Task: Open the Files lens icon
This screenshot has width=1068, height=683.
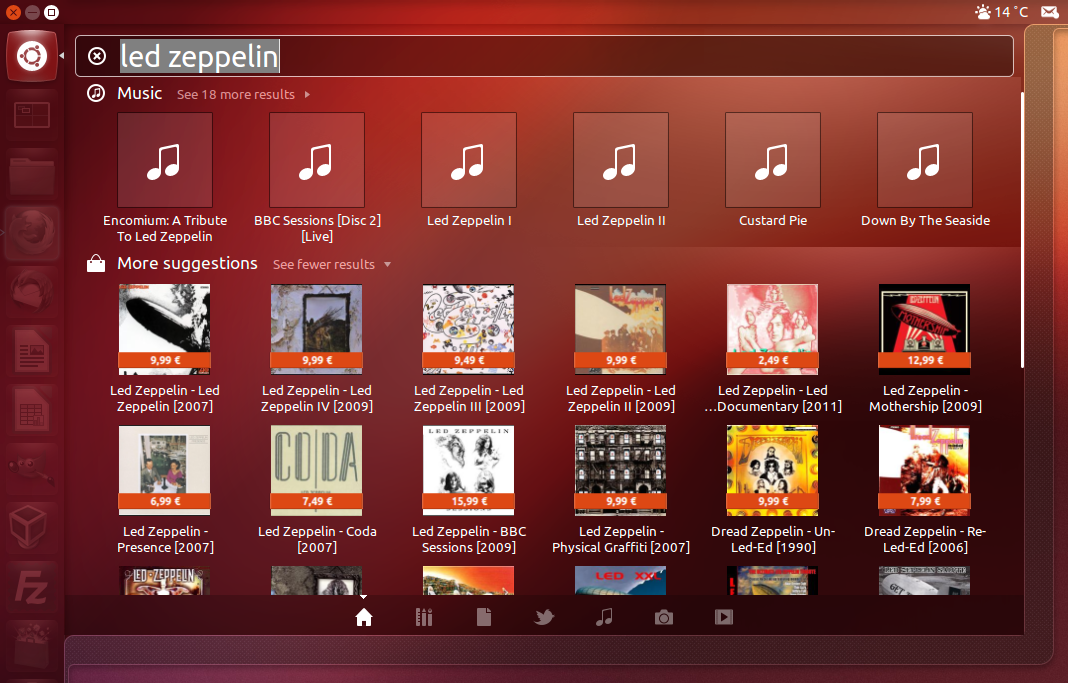Action: 484,618
